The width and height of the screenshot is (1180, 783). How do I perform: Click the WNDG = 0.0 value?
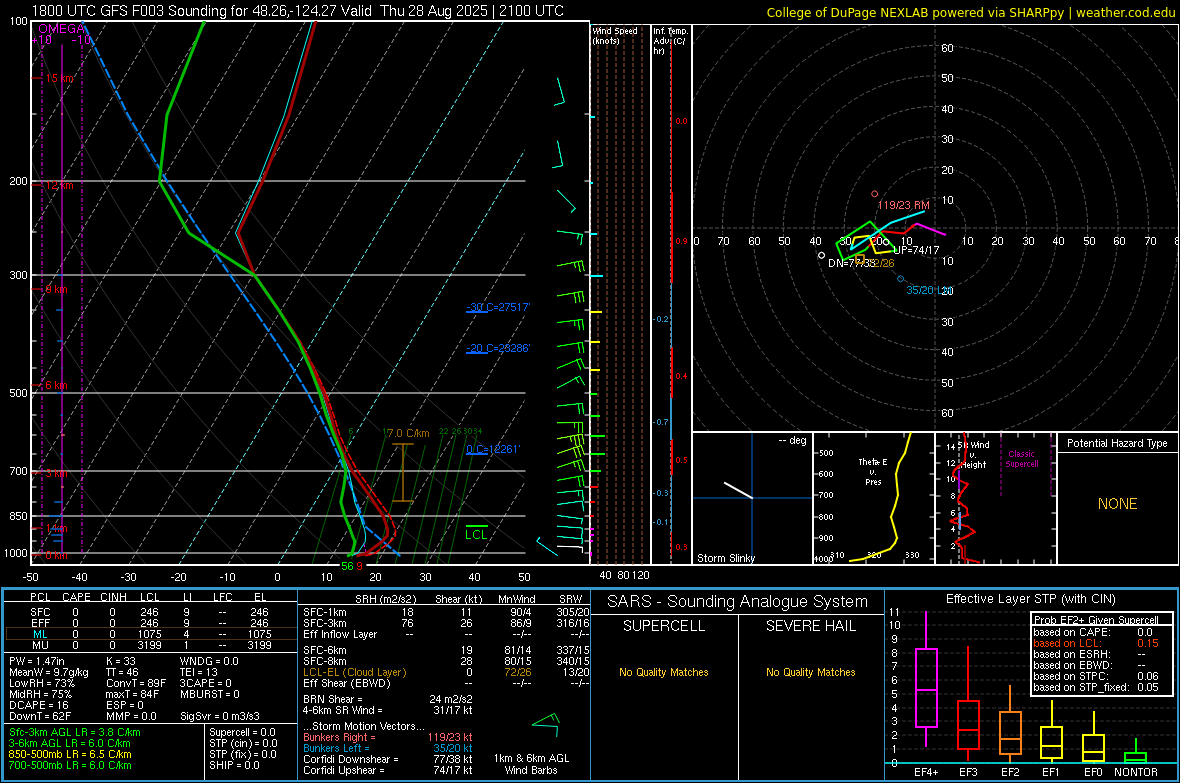(x=209, y=661)
